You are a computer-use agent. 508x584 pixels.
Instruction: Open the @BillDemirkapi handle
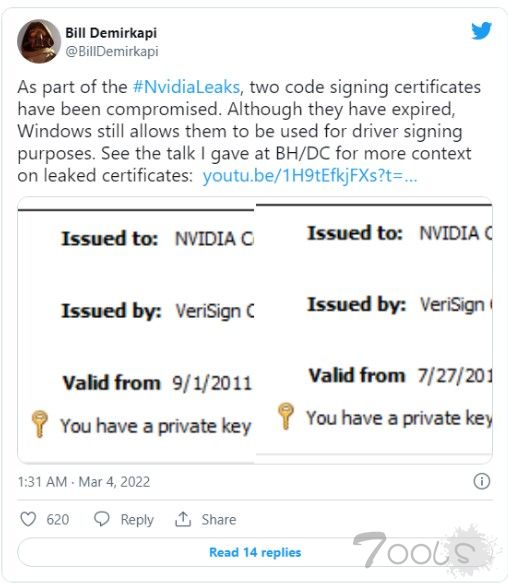112,51
